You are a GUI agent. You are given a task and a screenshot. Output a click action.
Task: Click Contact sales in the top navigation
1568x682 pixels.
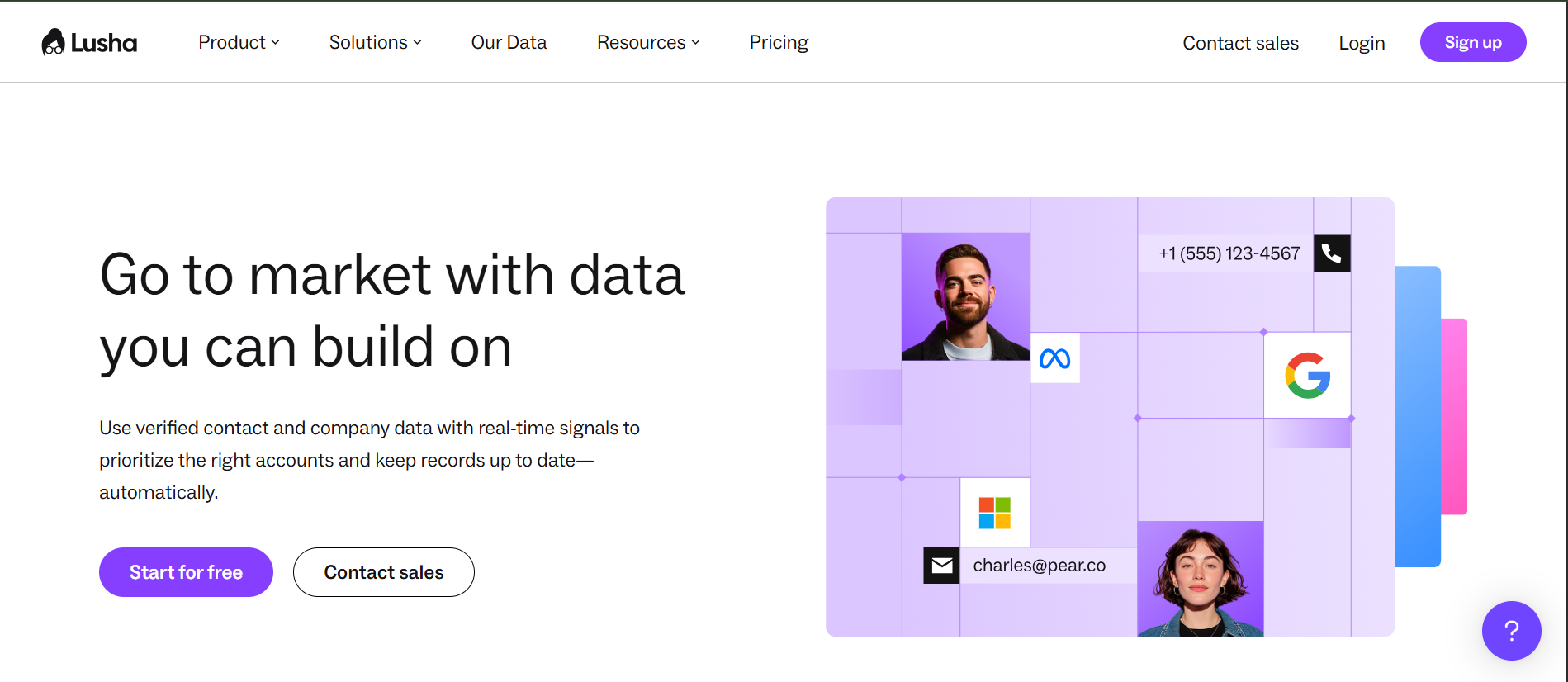click(1240, 43)
